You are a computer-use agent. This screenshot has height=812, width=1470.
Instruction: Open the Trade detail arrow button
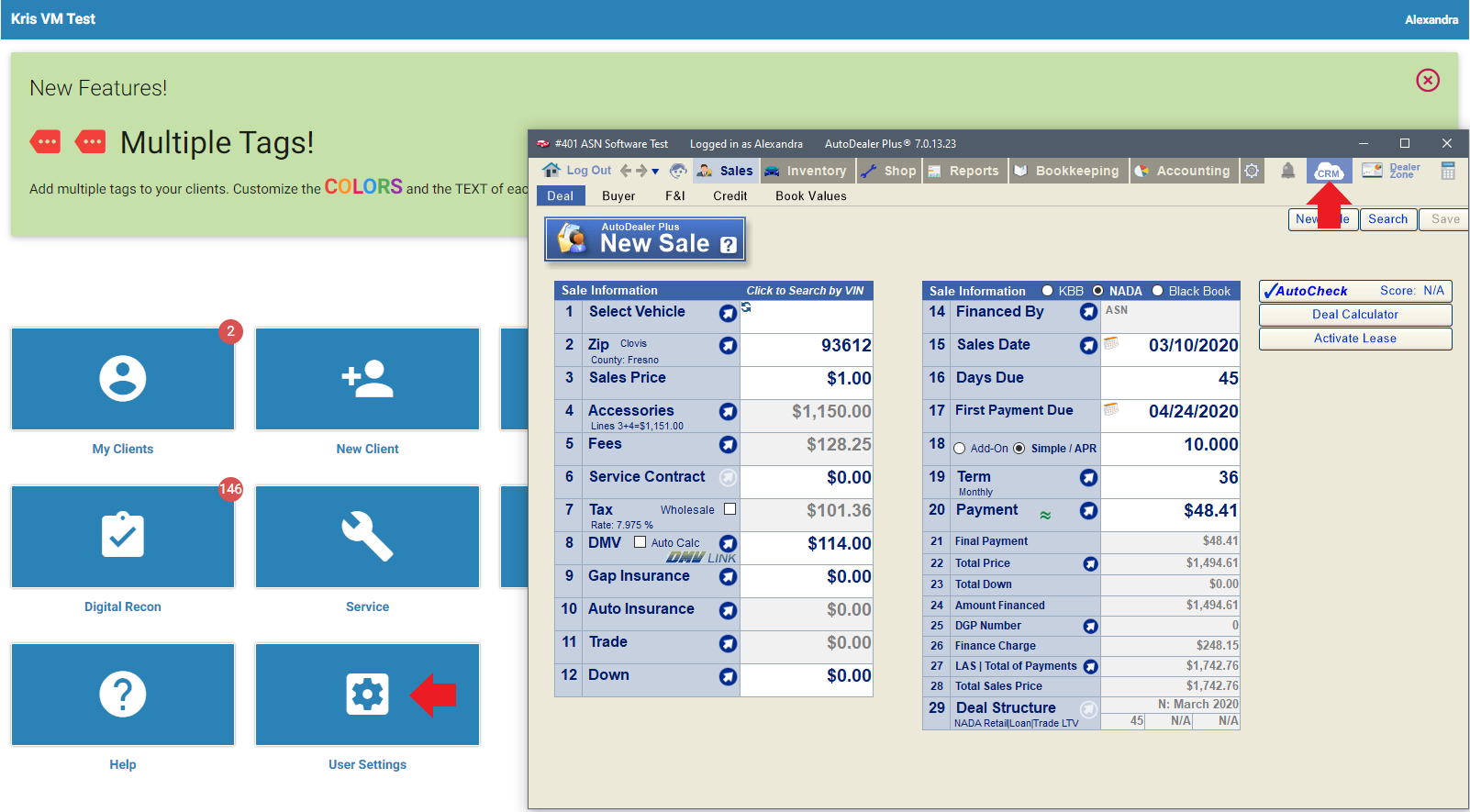click(x=728, y=643)
